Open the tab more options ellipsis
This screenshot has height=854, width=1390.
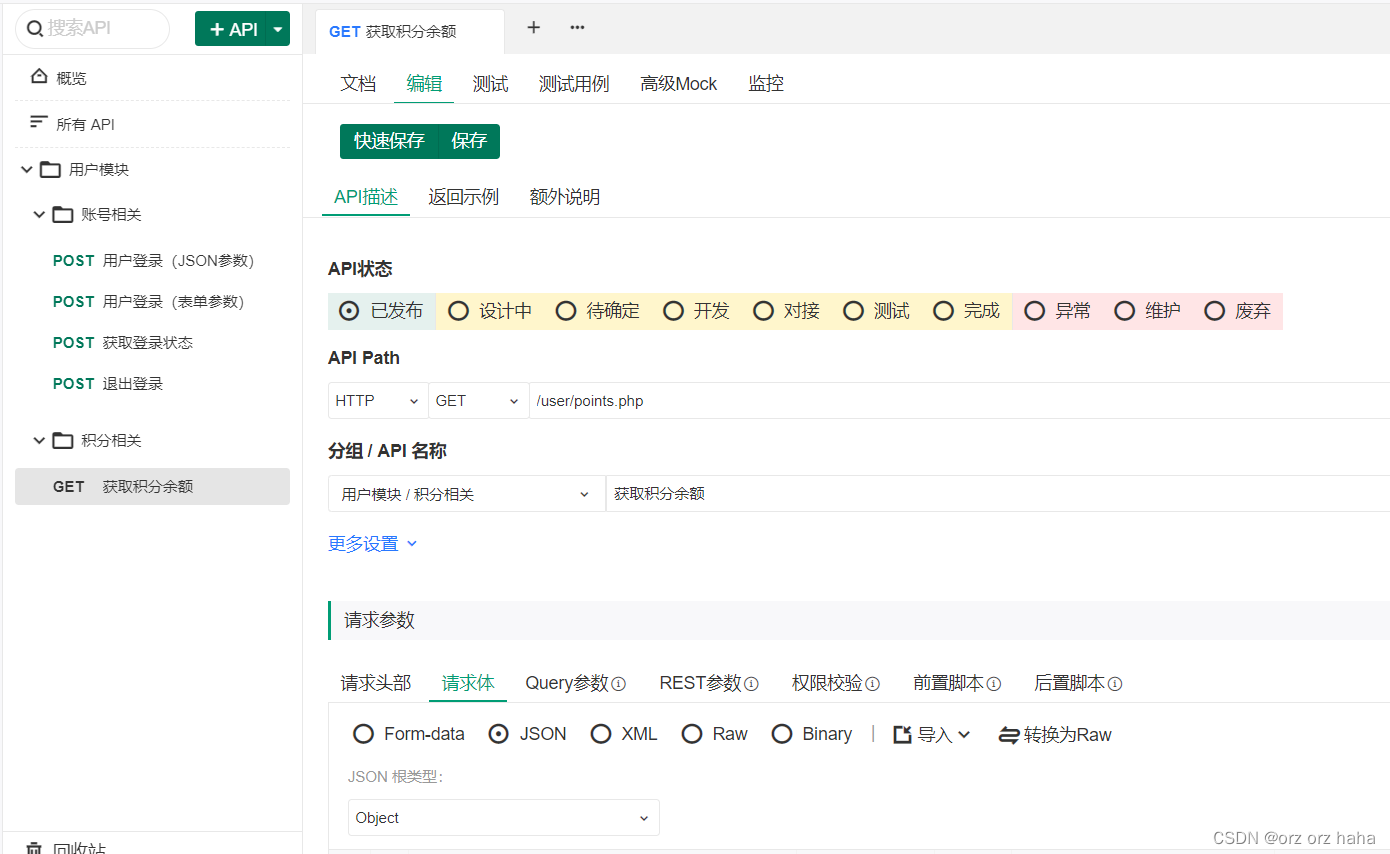(577, 28)
